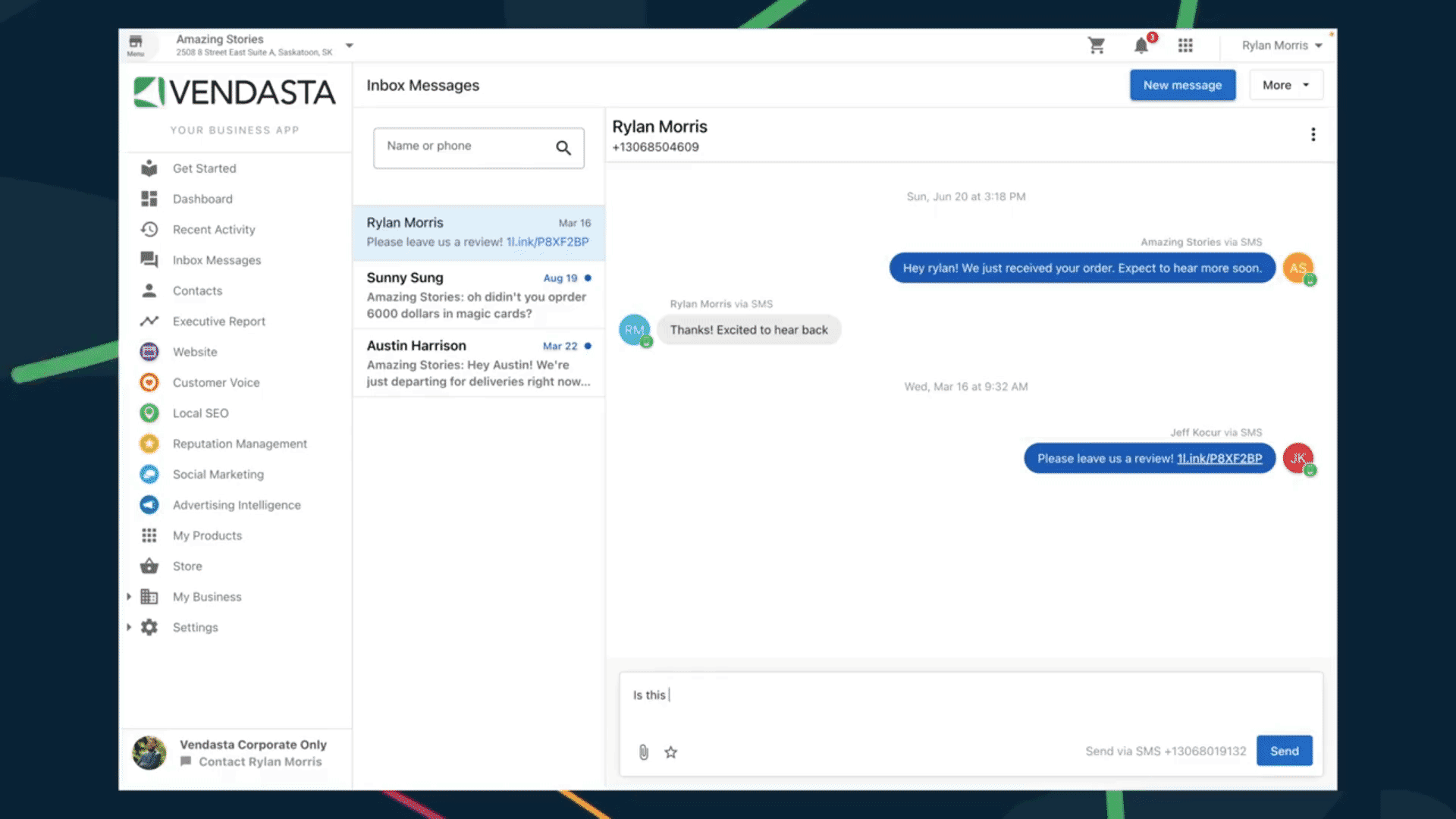Click the Advertising Intelligence icon
Viewport: 1456px width, 819px height.
(x=149, y=504)
